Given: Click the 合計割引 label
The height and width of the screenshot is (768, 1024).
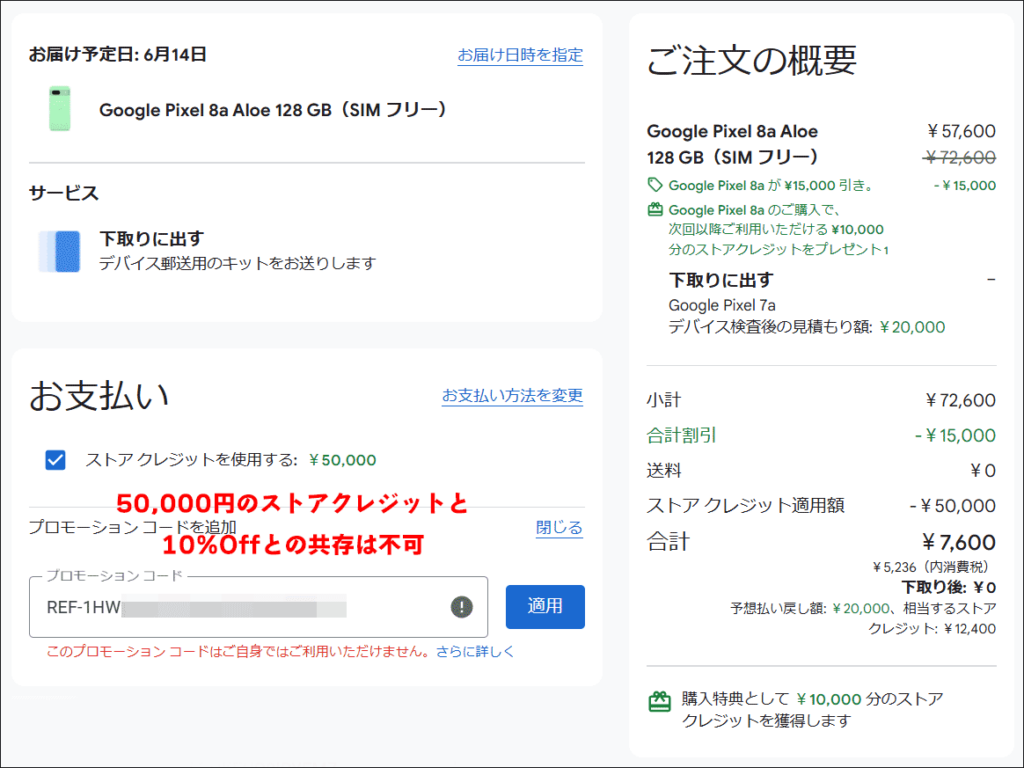Looking at the screenshot, I should [x=681, y=436].
